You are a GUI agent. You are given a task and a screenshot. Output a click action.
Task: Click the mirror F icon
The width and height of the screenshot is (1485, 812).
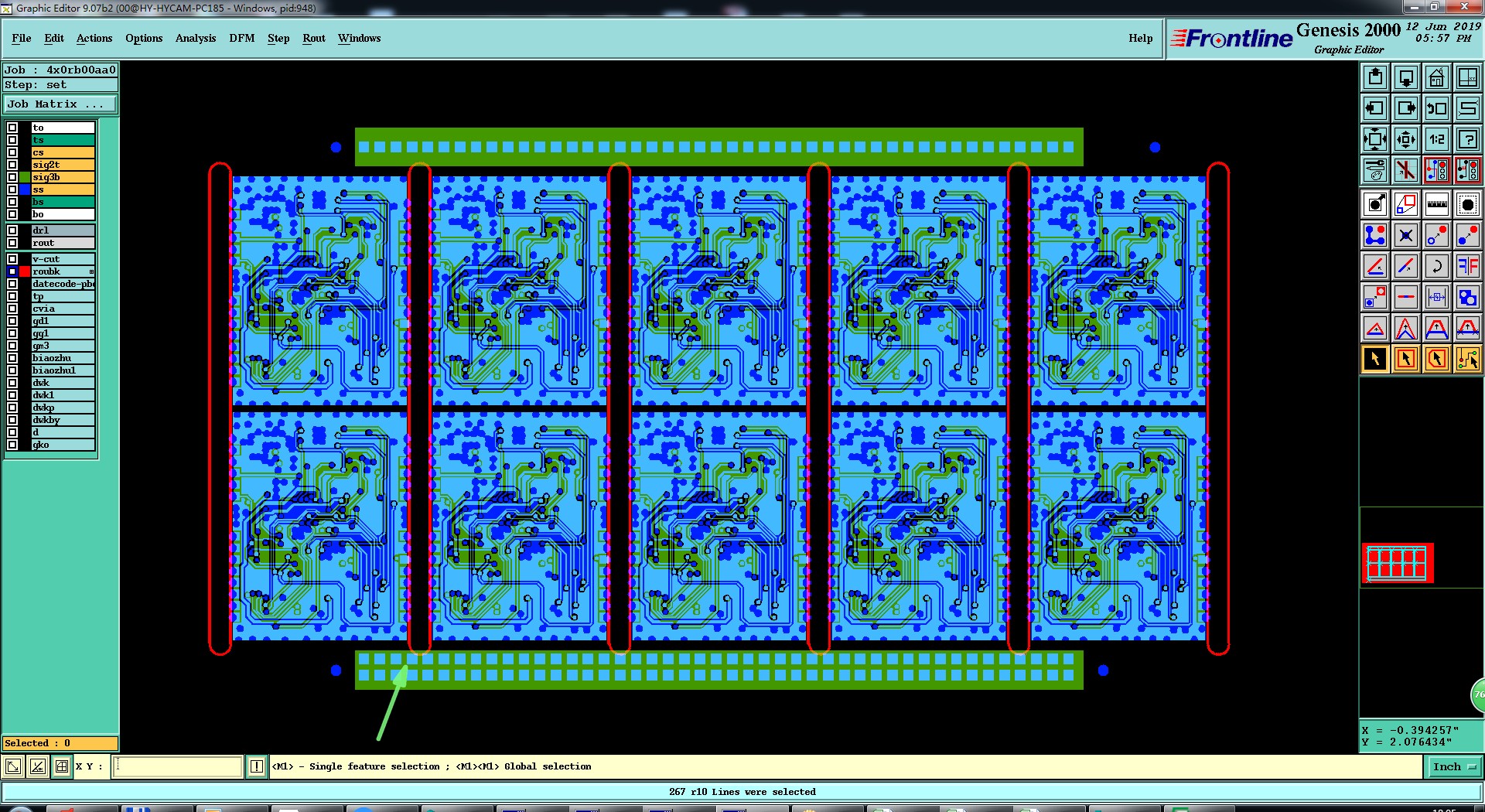tap(1468, 266)
